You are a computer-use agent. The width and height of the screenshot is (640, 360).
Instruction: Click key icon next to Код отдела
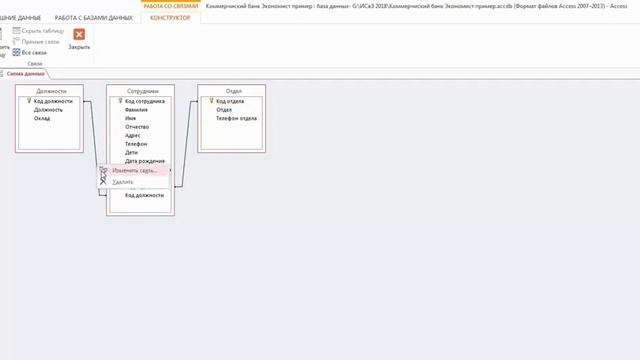coord(211,101)
